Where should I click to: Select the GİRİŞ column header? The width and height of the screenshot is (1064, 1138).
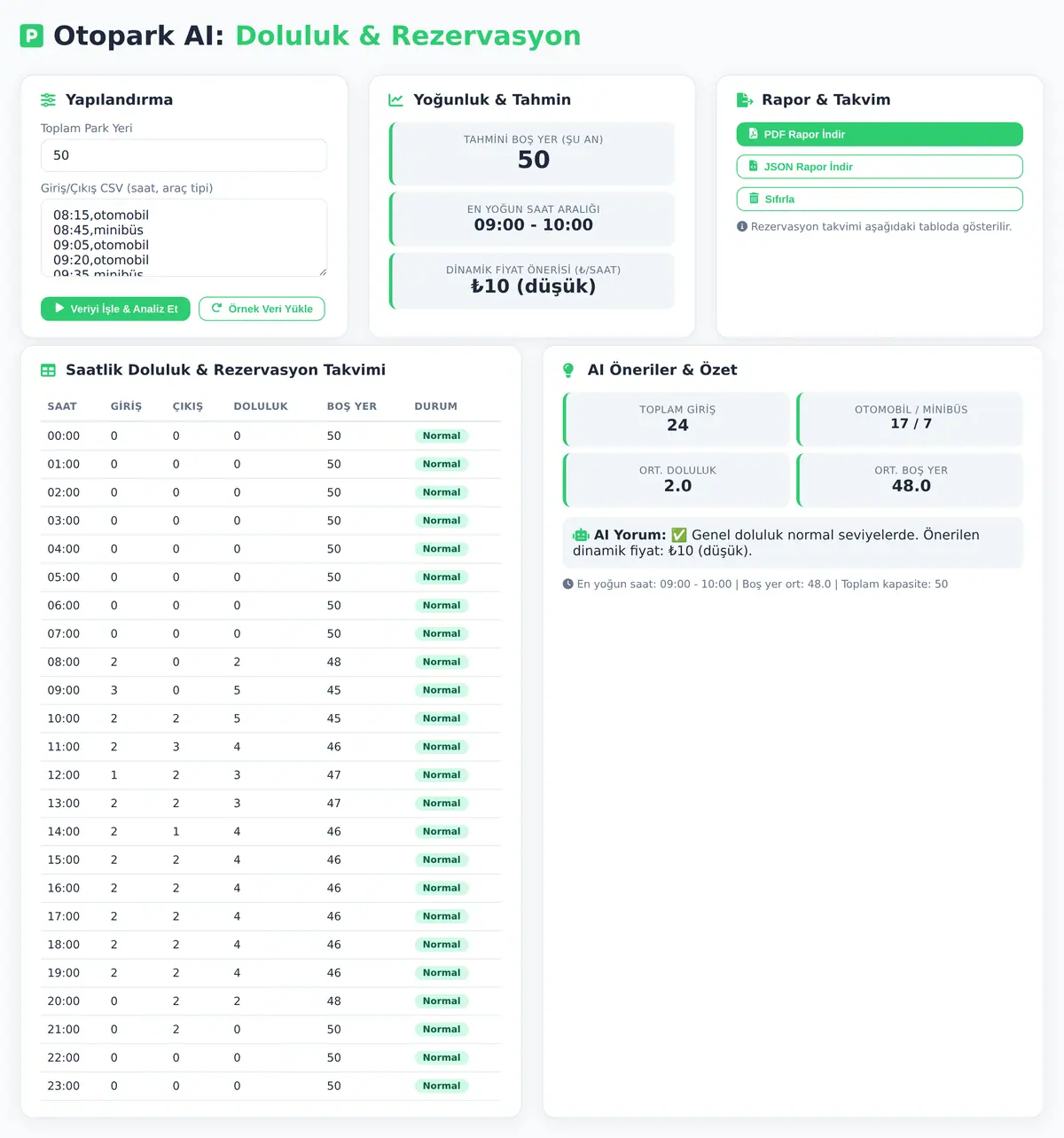126,406
